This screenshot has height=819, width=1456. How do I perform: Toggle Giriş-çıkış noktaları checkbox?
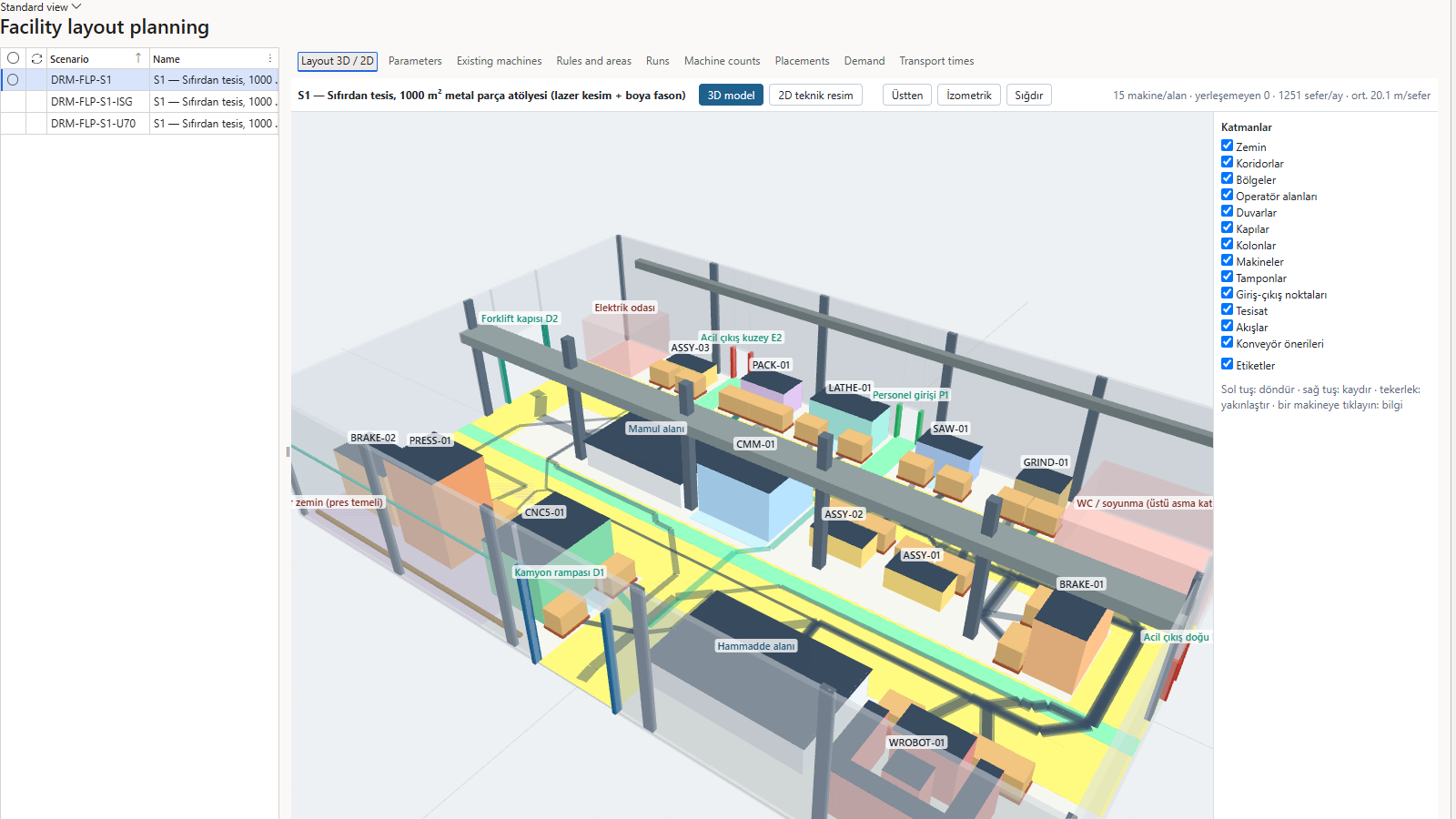[x=1227, y=293]
